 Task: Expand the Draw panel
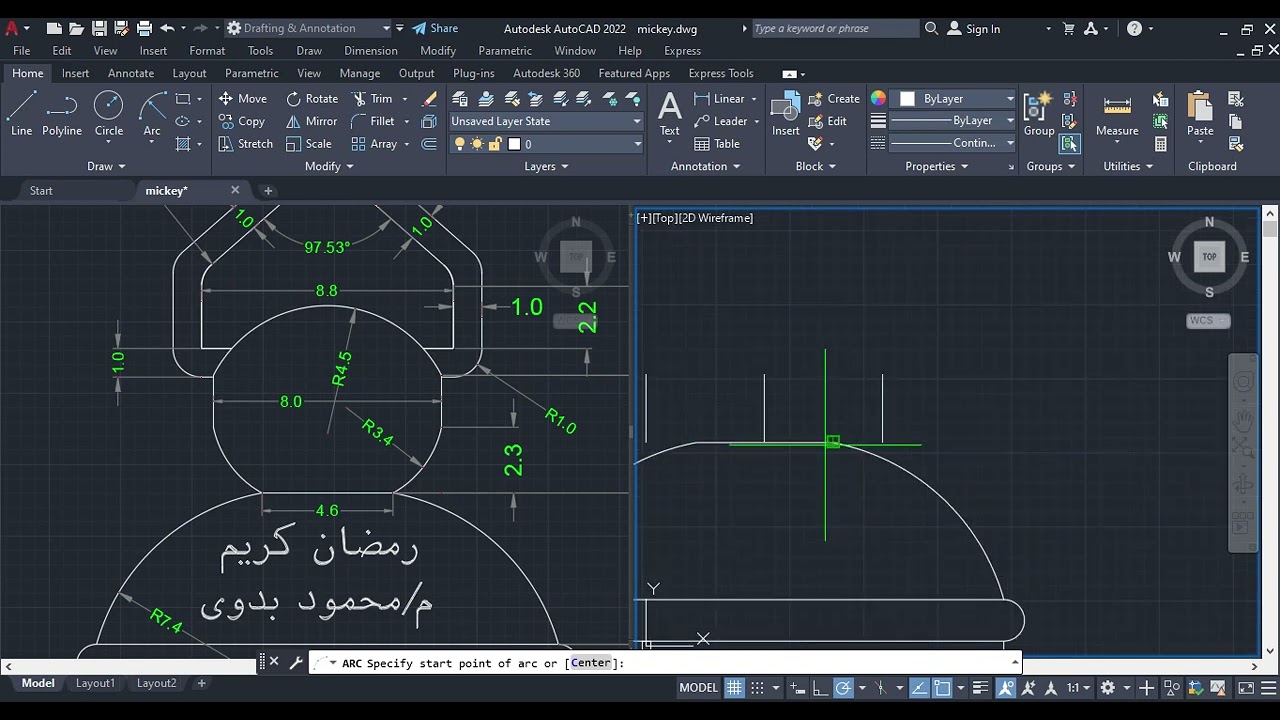click(106, 166)
